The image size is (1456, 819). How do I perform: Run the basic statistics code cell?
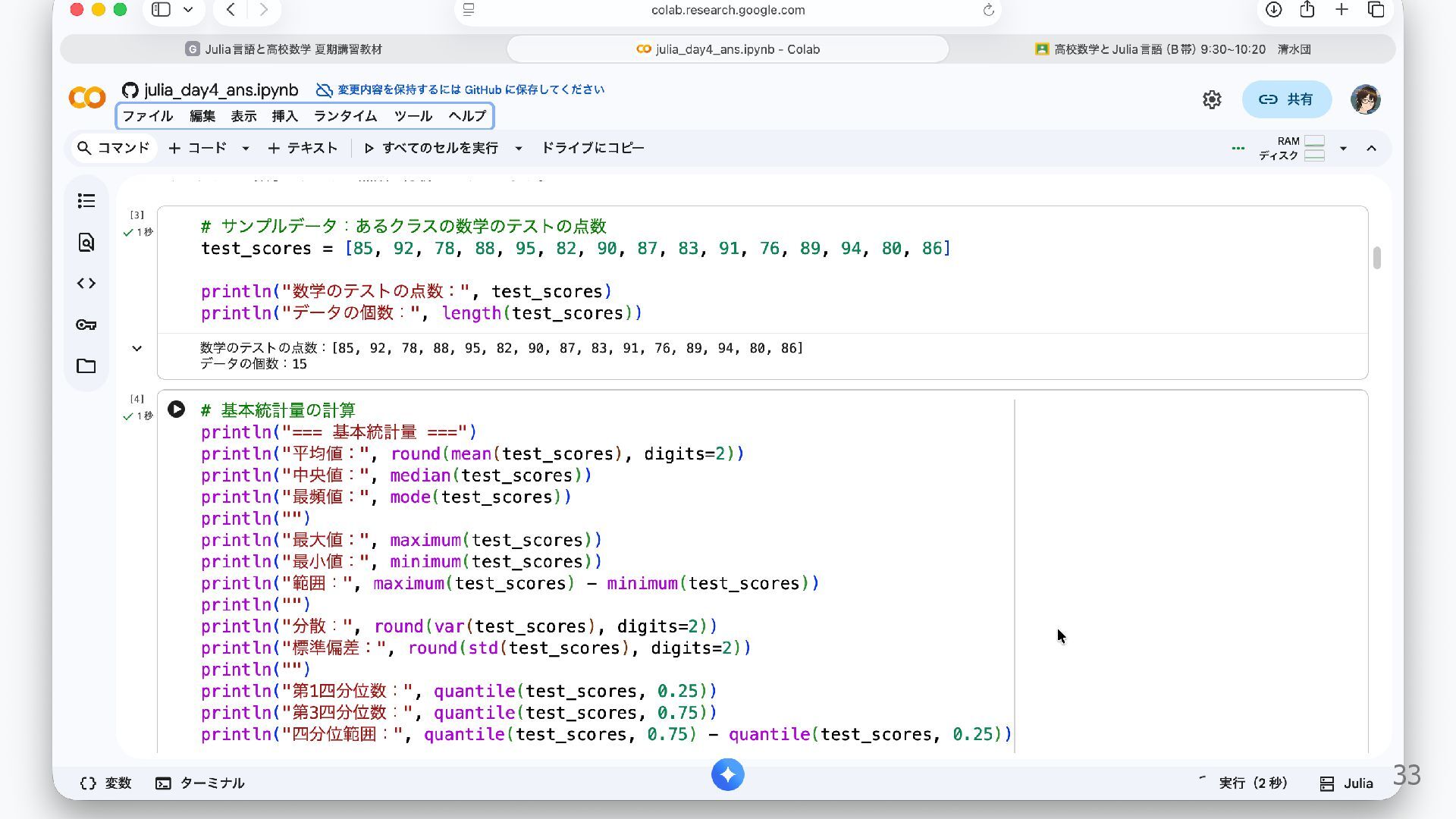176,409
